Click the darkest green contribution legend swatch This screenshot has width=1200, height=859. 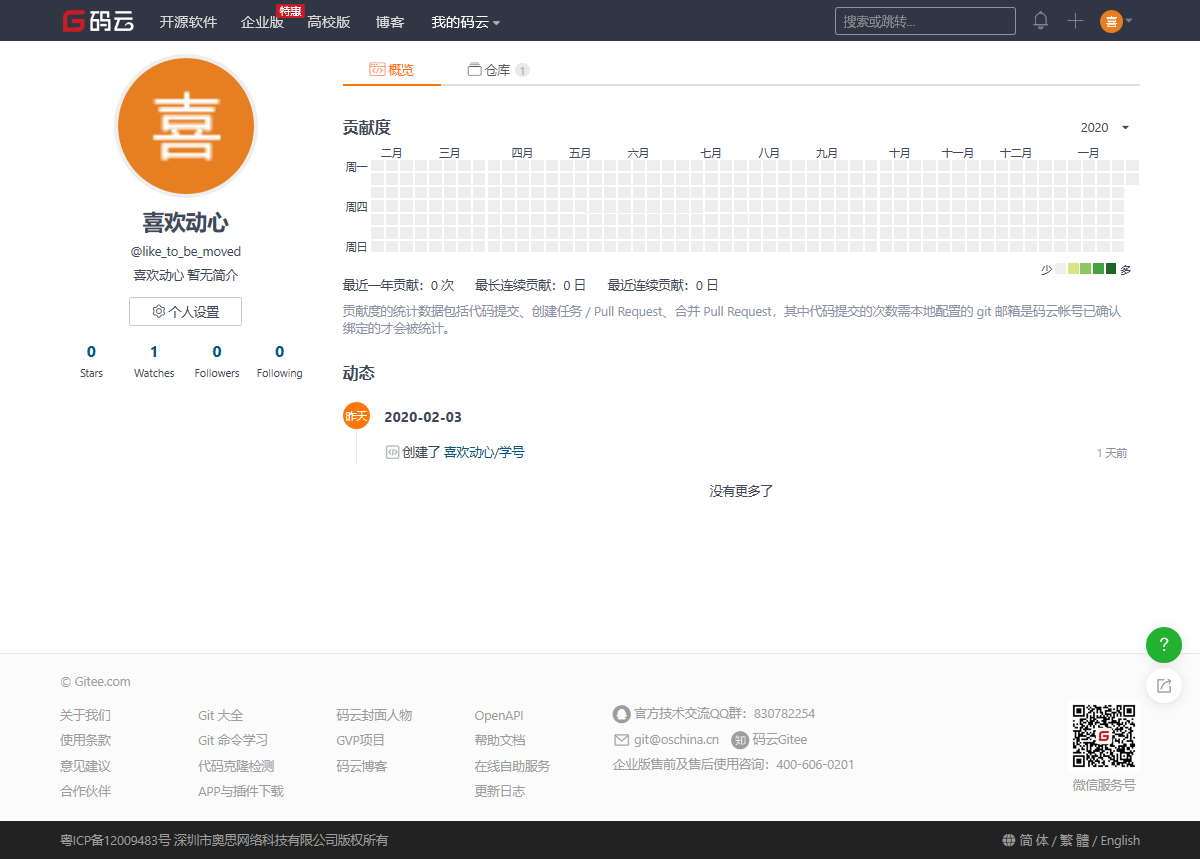point(1111,269)
